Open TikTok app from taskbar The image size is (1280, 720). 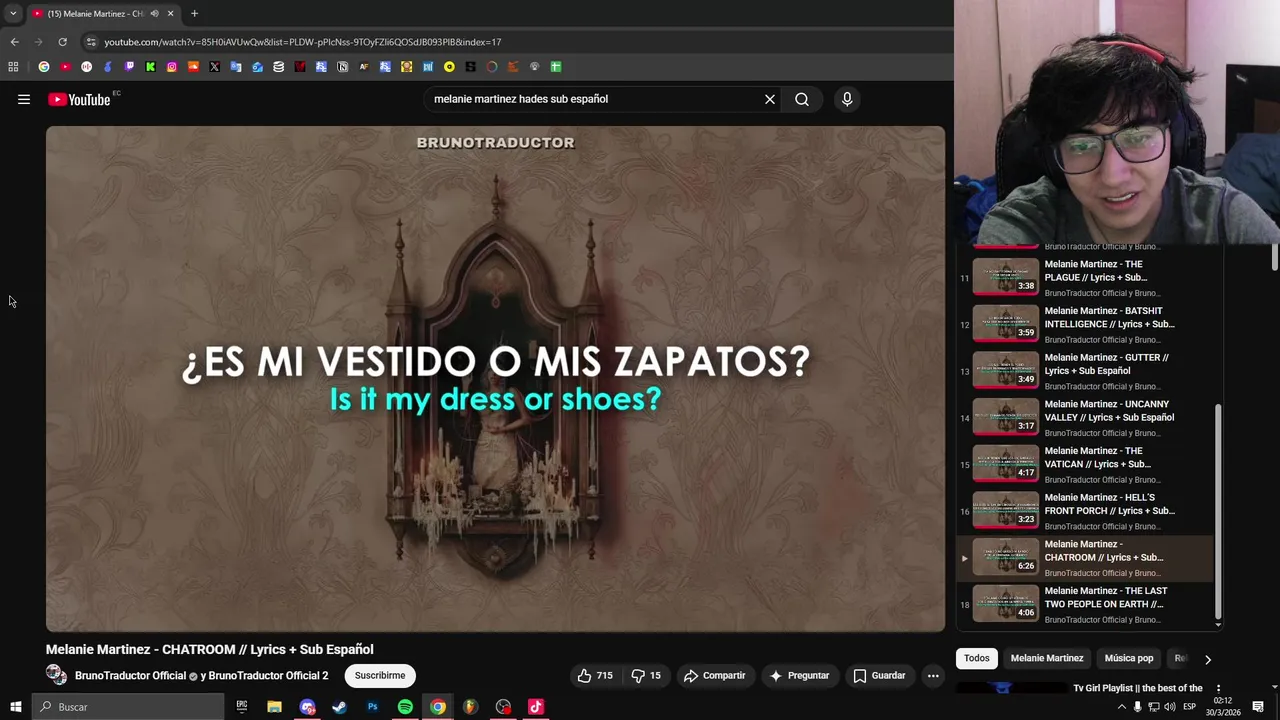(536, 707)
